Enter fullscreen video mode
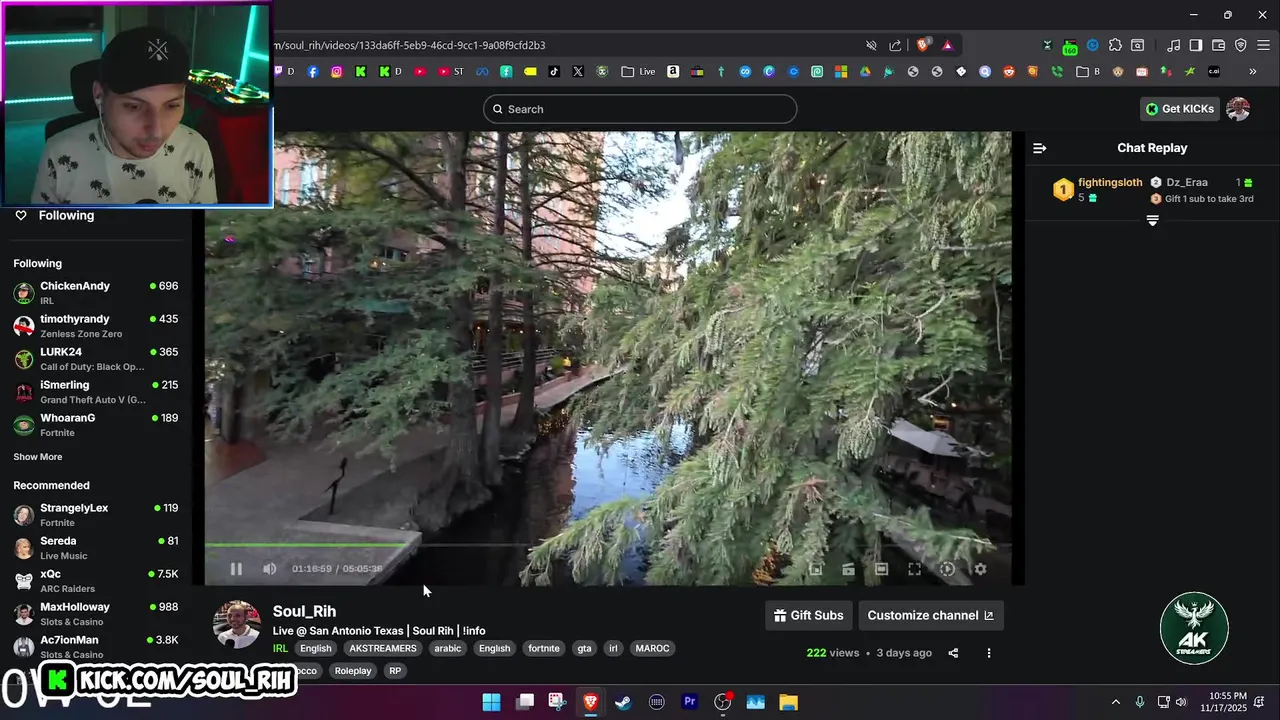Screen dimensions: 1280x720 (x=914, y=569)
